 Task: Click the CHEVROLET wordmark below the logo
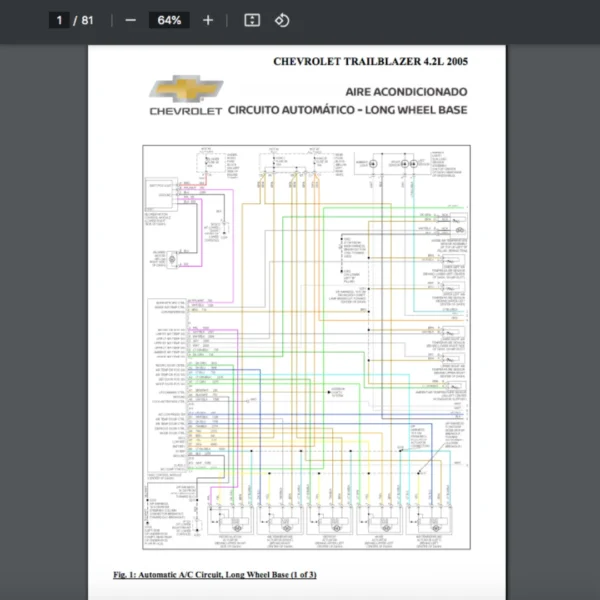point(185,111)
